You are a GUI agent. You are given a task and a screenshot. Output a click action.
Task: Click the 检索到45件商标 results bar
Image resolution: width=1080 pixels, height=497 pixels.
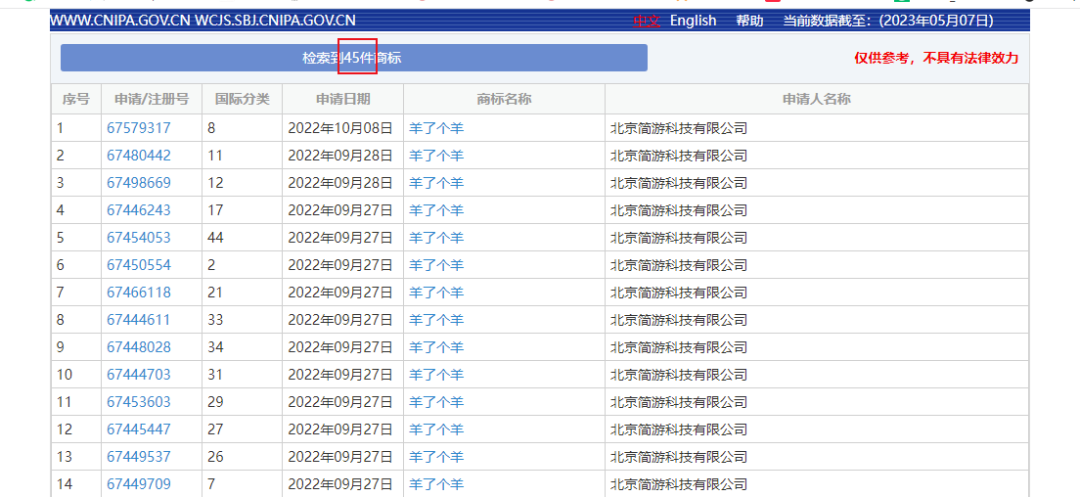pyautogui.click(x=354, y=58)
